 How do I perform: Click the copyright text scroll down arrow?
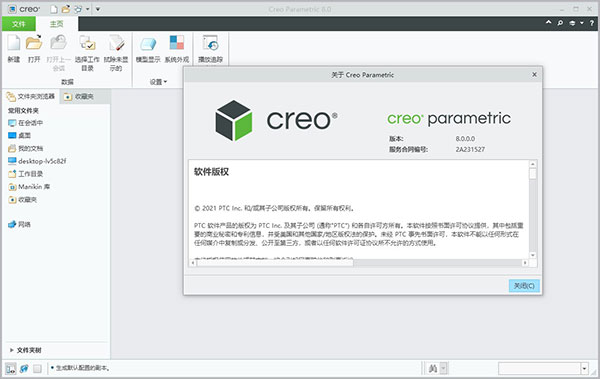tap(533, 255)
